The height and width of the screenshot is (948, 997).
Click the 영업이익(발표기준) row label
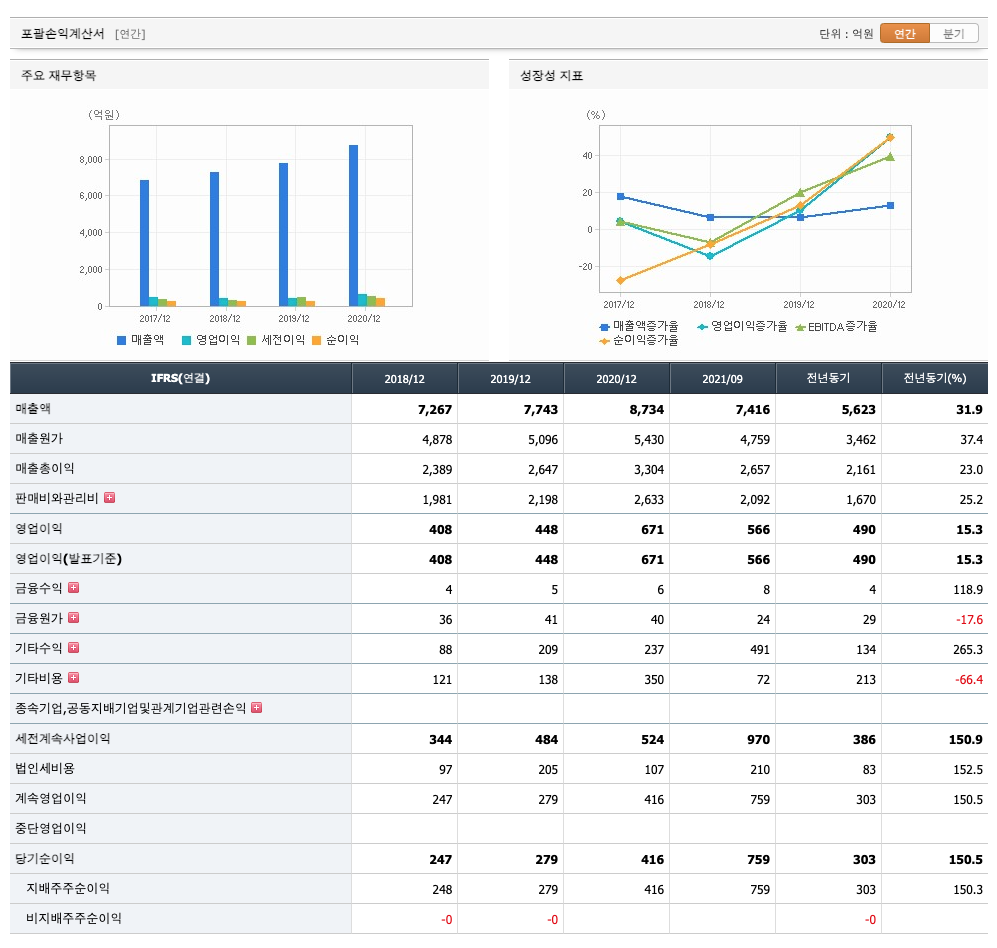pos(69,558)
